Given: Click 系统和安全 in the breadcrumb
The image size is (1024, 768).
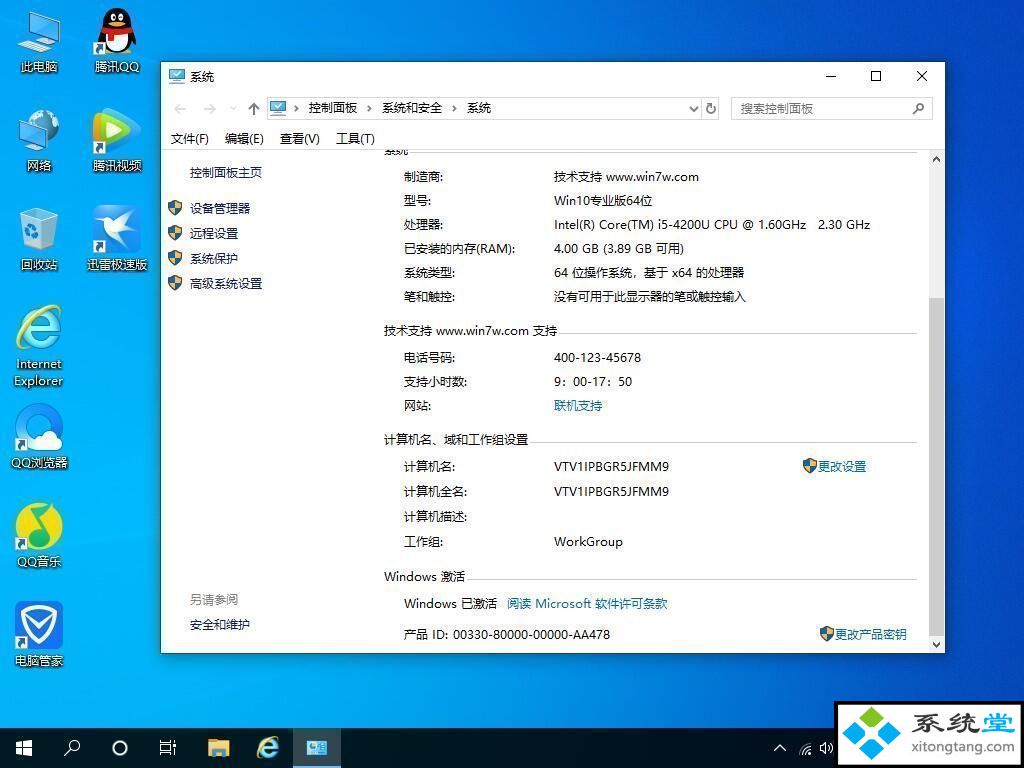Looking at the screenshot, I should coord(412,108).
